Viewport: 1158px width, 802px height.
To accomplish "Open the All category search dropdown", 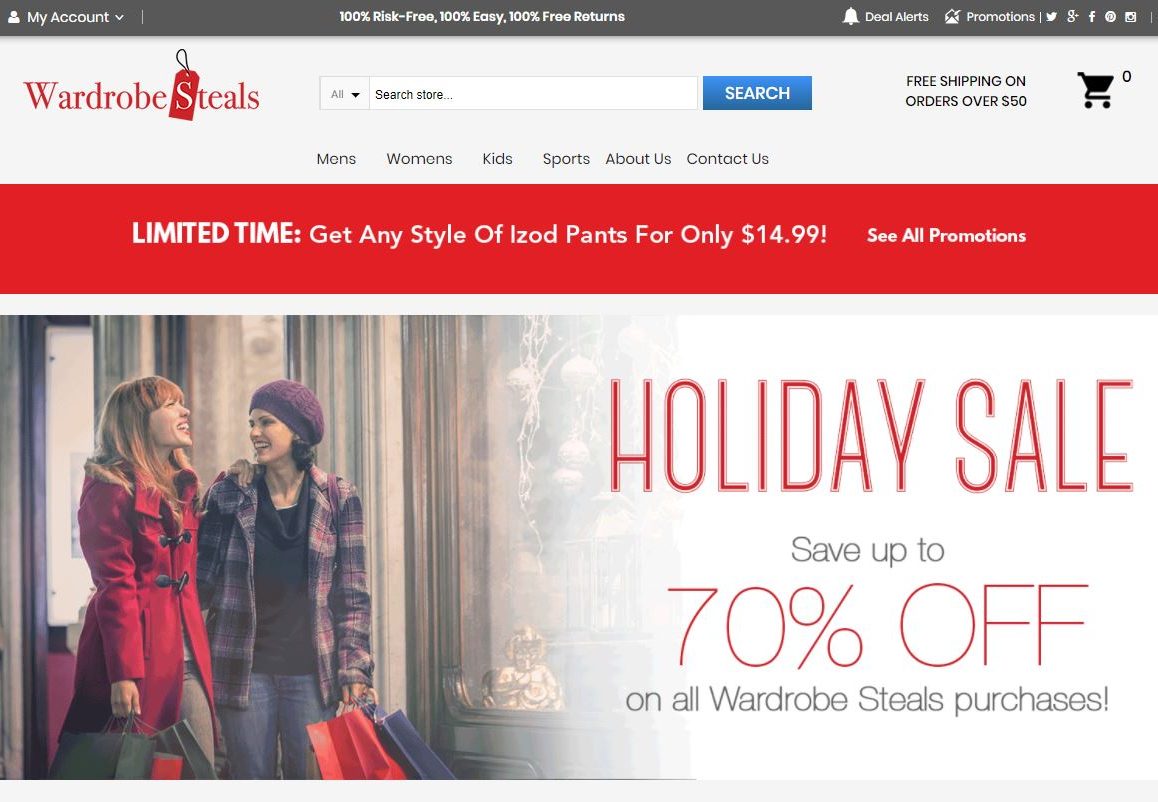I will [x=345, y=94].
